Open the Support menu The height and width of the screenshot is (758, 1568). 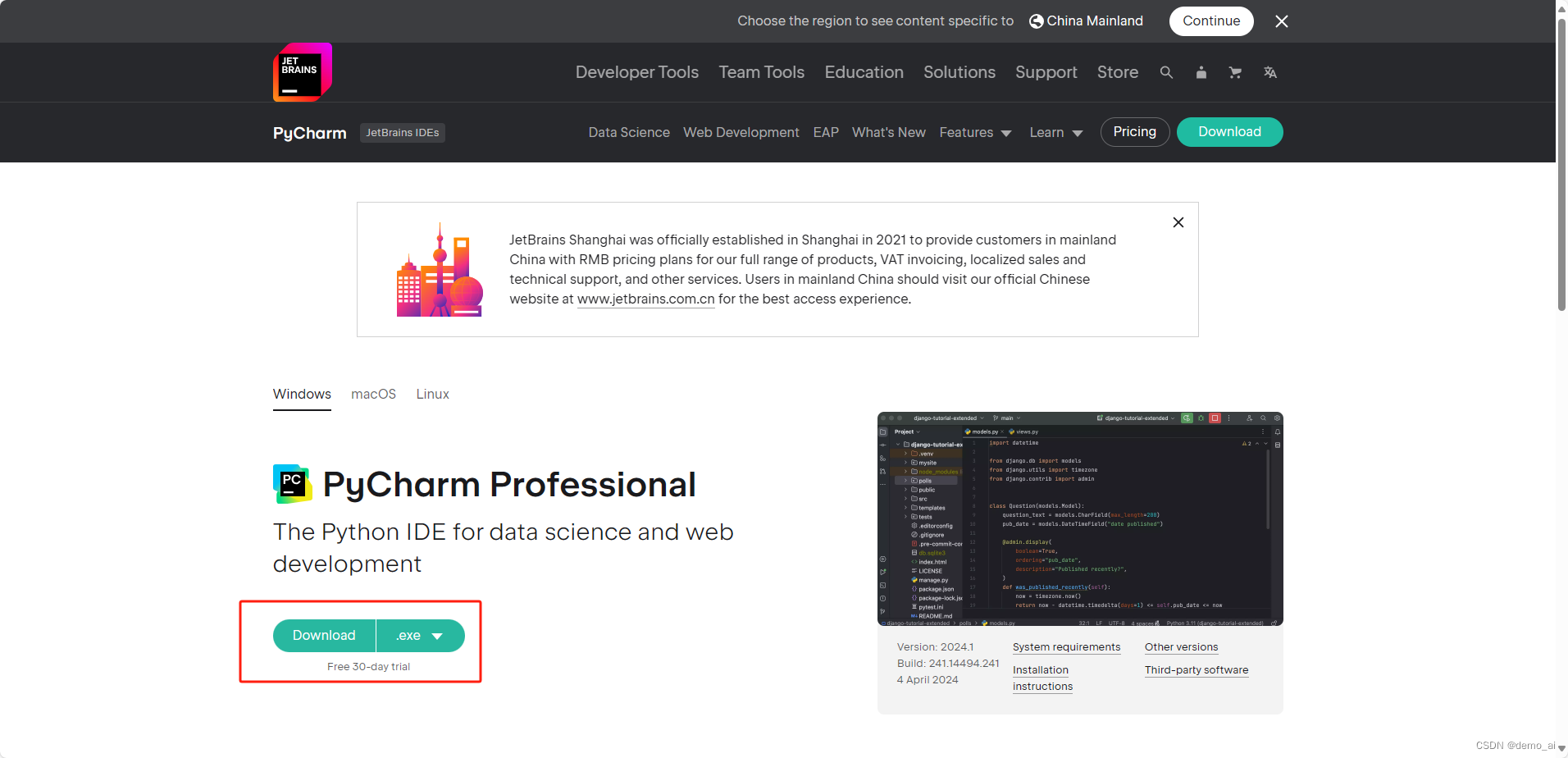[x=1046, y=72]
